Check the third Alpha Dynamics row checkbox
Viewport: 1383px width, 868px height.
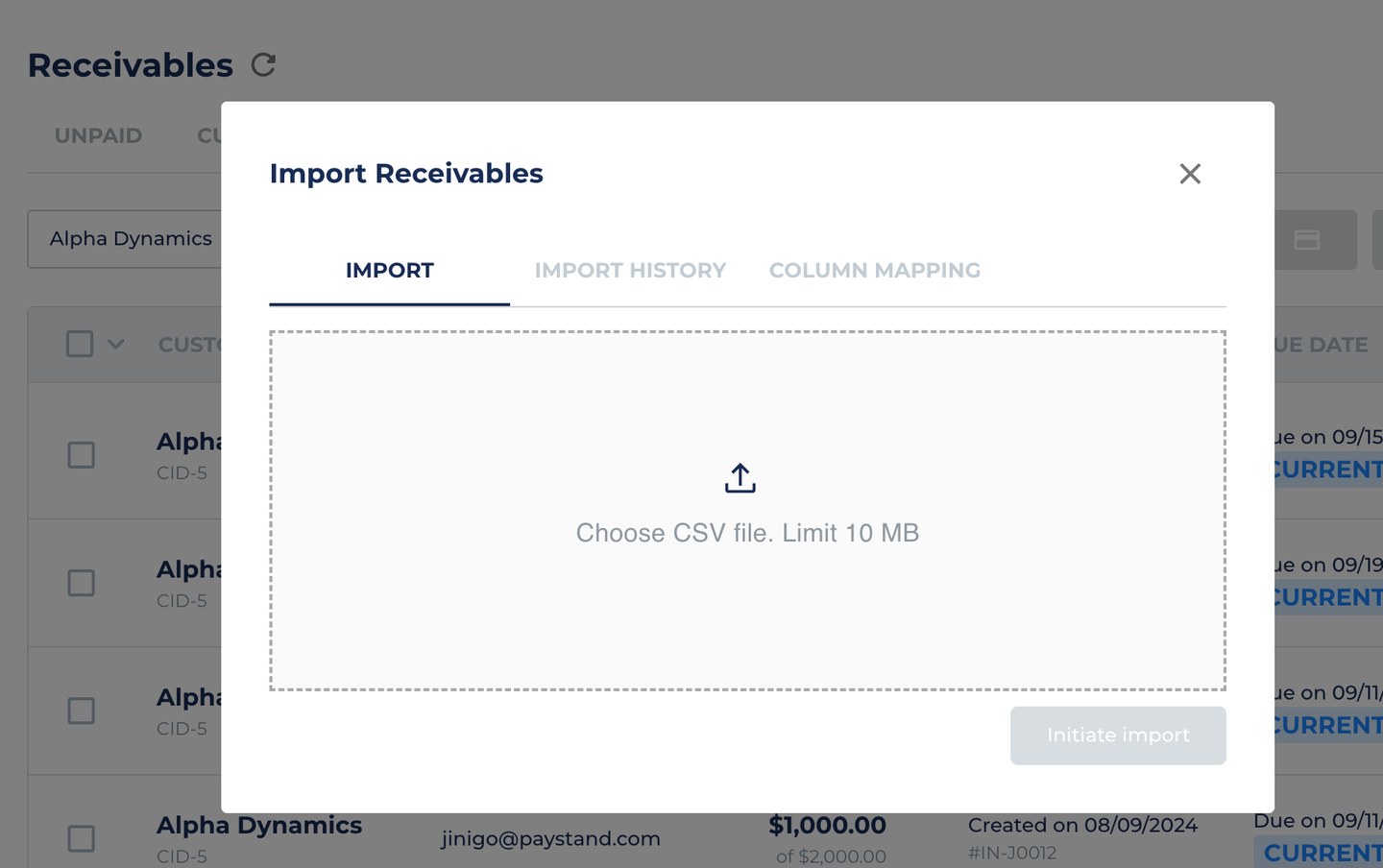[82, 711]
